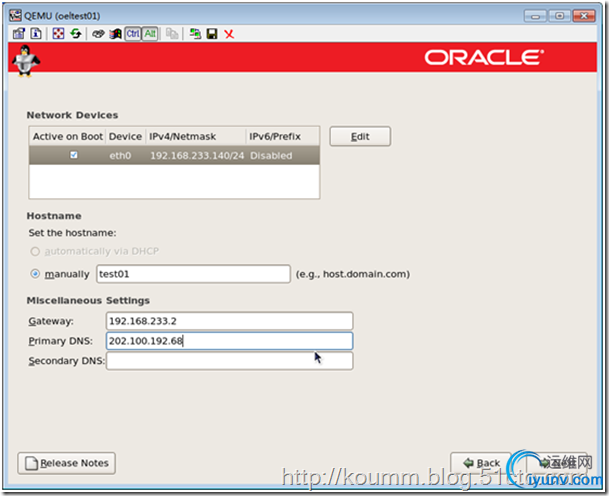The image size is (609, 496).
Task: Click the hostname field containing test01
Action: pyautogui.click(x=193, y=274)
